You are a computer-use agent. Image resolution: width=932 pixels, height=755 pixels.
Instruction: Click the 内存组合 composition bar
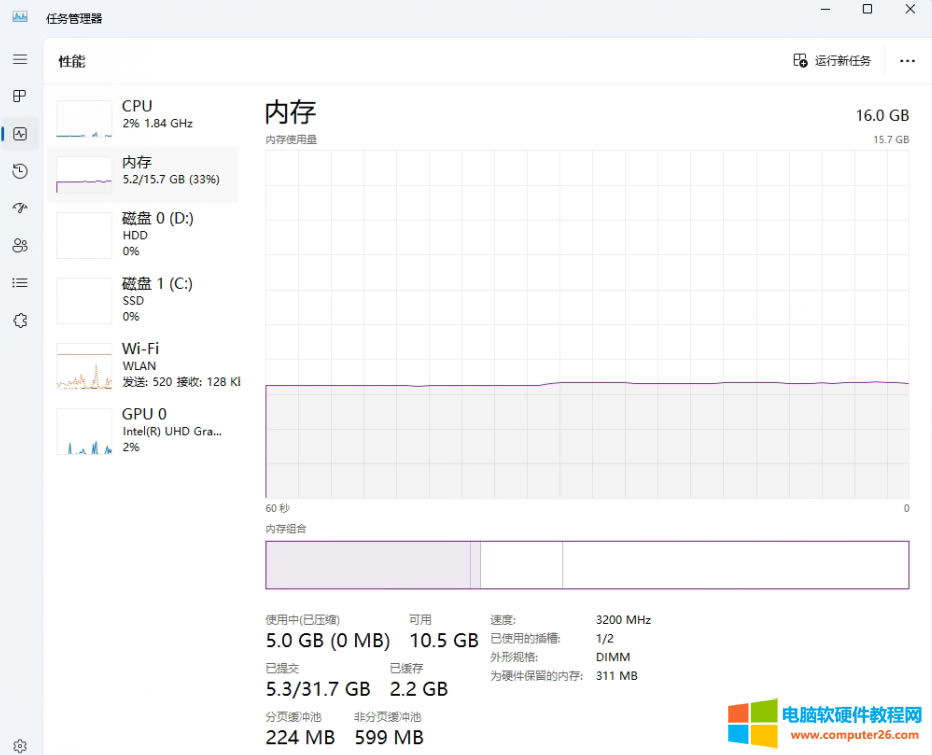[587, 565]
